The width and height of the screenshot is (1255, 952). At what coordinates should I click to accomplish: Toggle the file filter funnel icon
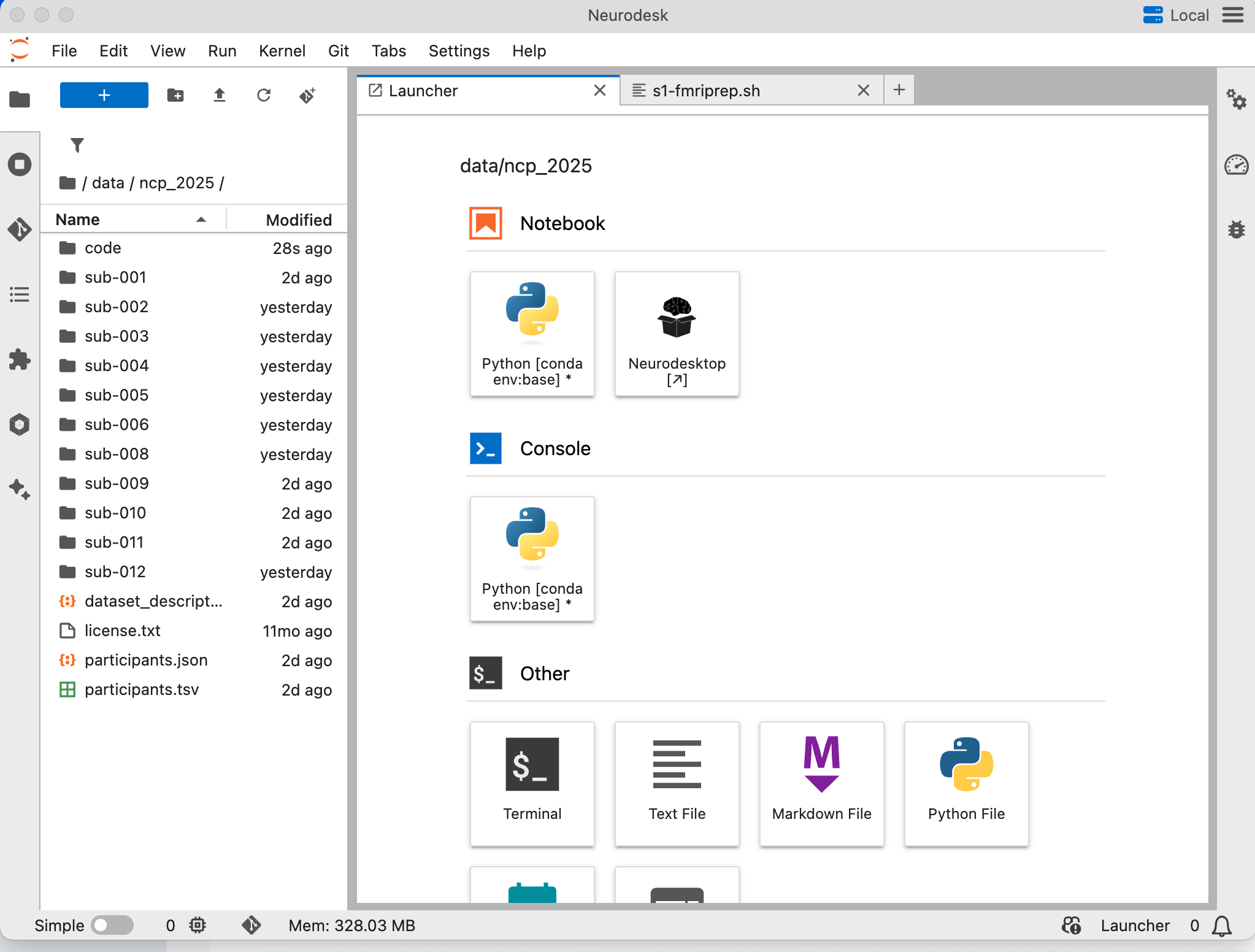point(77,145)
